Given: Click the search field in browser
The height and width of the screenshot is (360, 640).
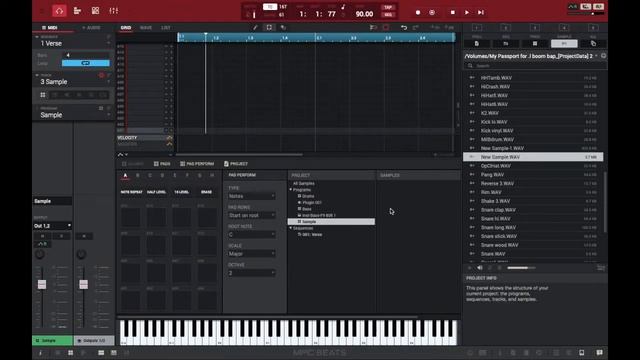Looking at the screenshot, I should pos(536,66).
